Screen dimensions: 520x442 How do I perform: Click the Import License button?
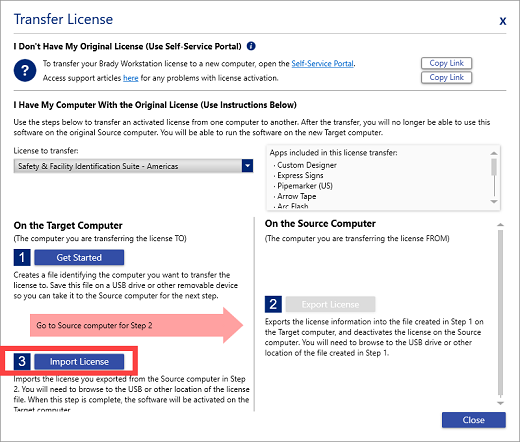[x=79, y=362]
